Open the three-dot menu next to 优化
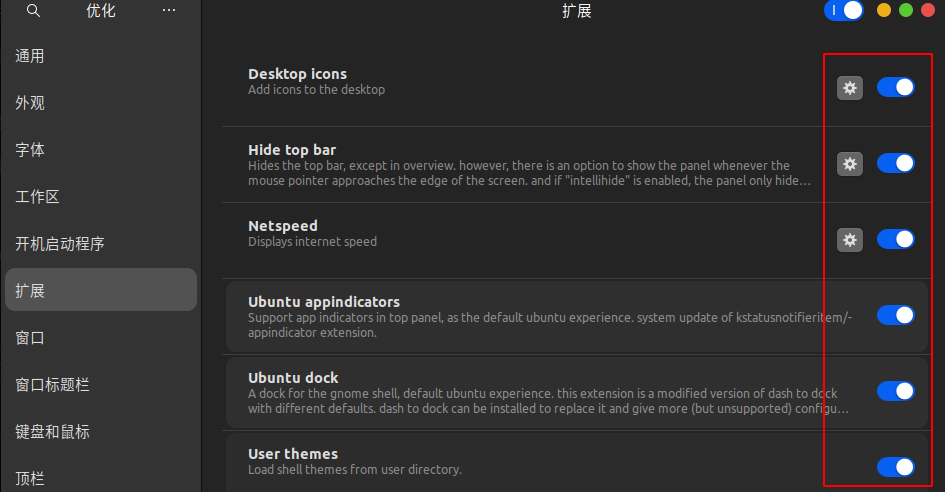The image size is (945, 492). point(169,10)
